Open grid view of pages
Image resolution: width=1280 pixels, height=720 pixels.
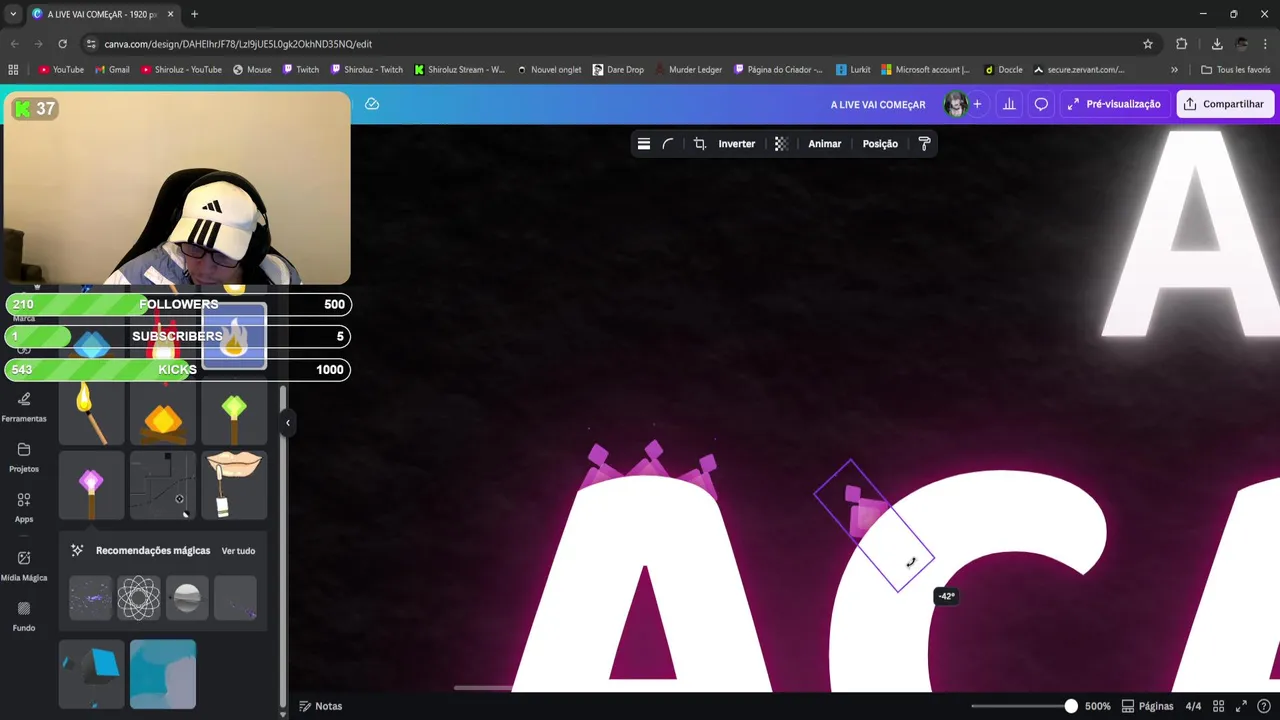pyautogui.click(x=1219, y=706)
